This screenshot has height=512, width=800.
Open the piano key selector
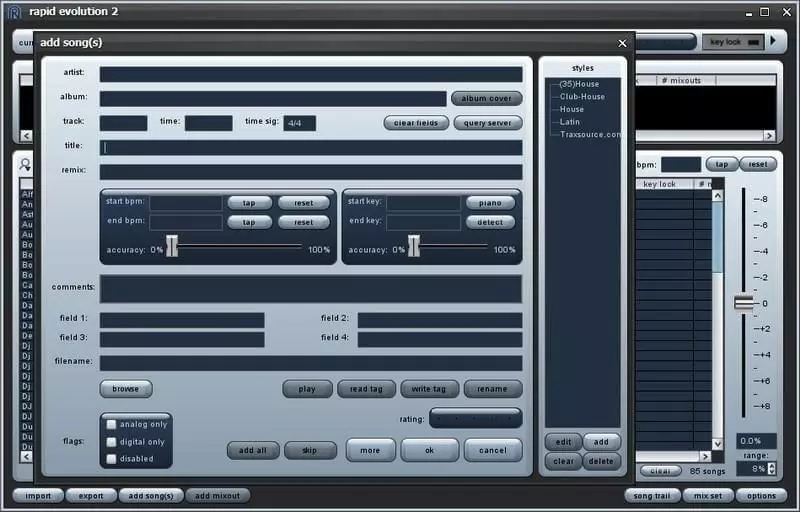tap(490, 203)
